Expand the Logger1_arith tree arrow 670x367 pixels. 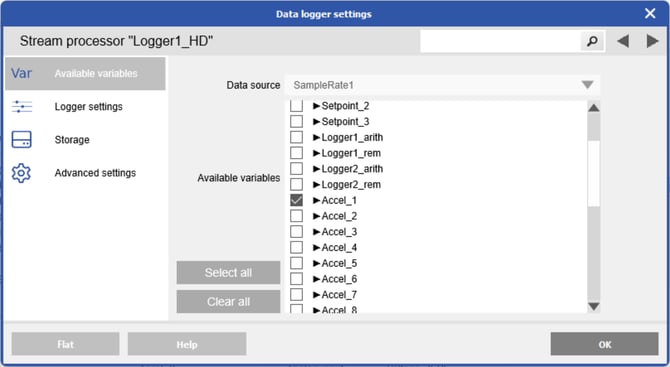[x=317, y=137]
